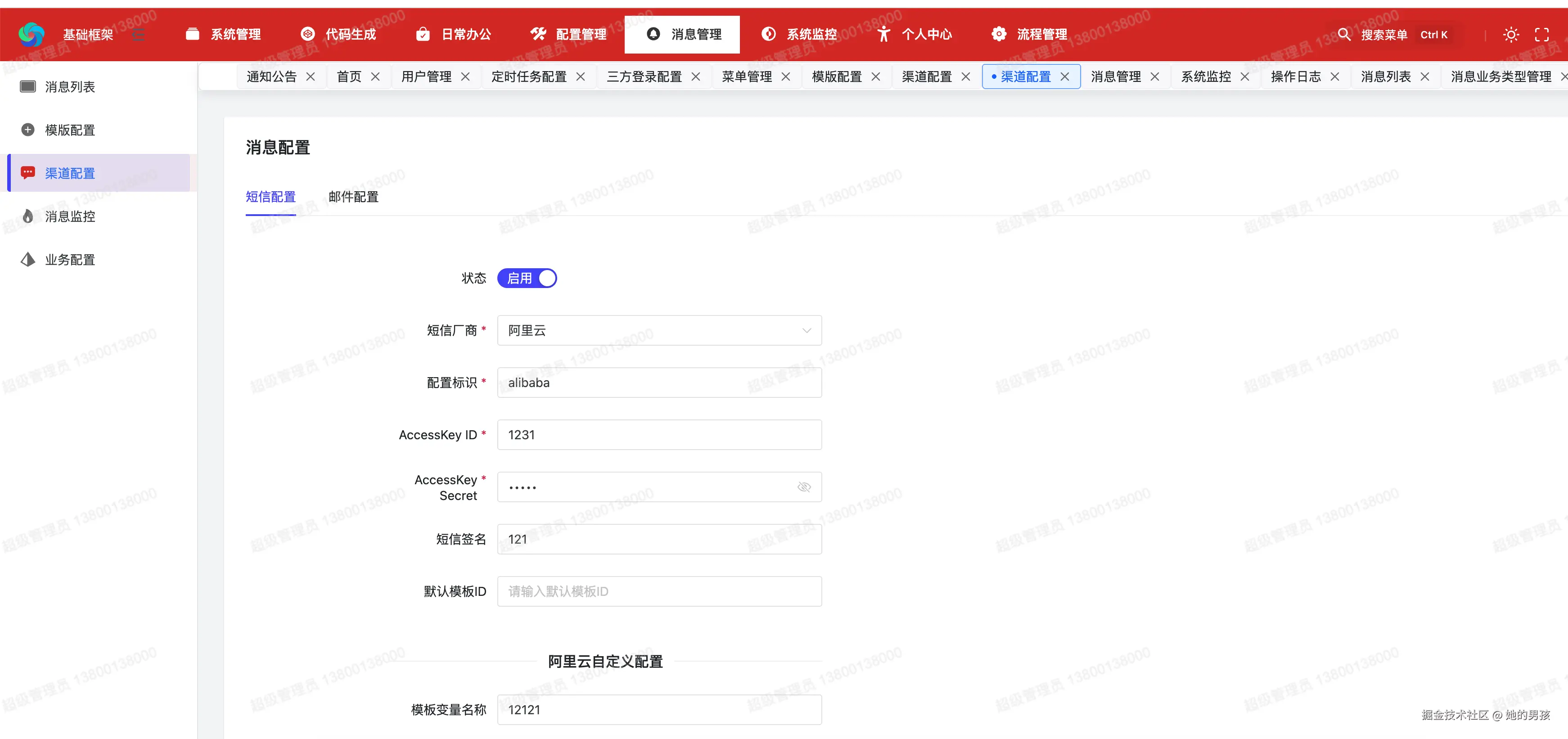Click the 默认模板ID input field

(659, 591)
